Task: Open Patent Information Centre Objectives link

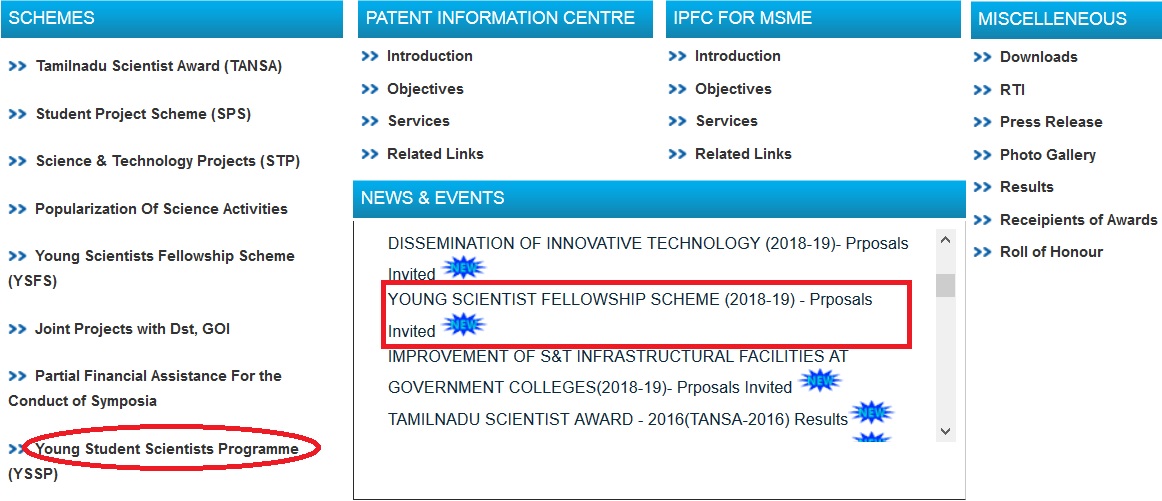Action: [425, 89]
